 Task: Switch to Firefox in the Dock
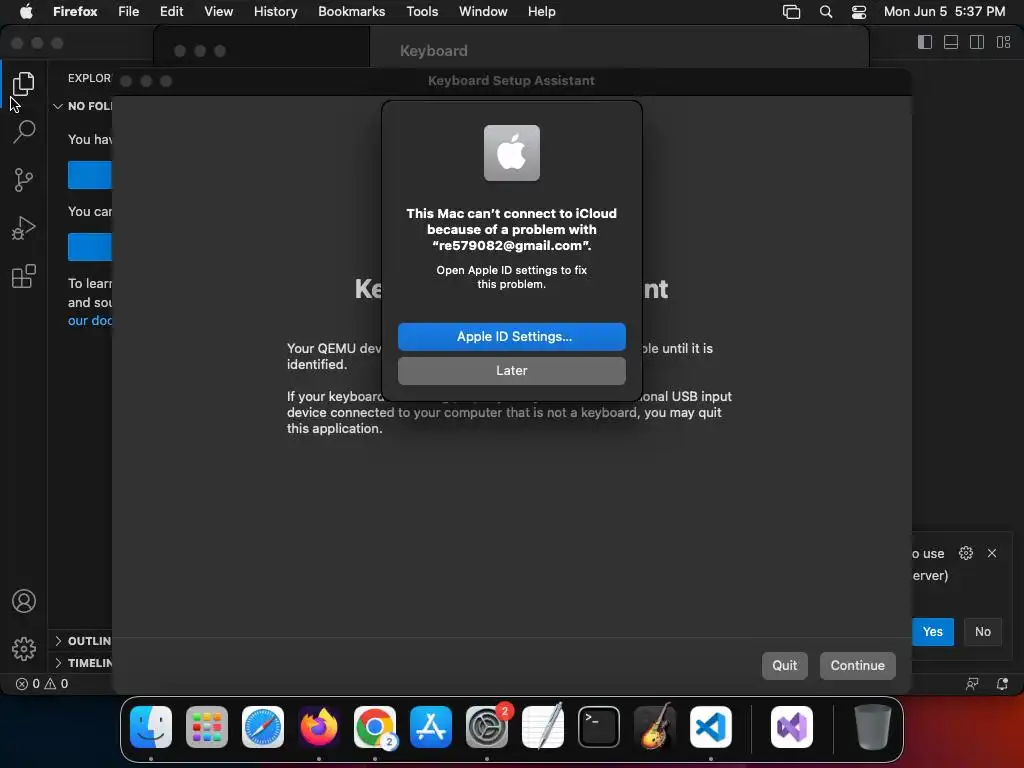click(319, 727)
